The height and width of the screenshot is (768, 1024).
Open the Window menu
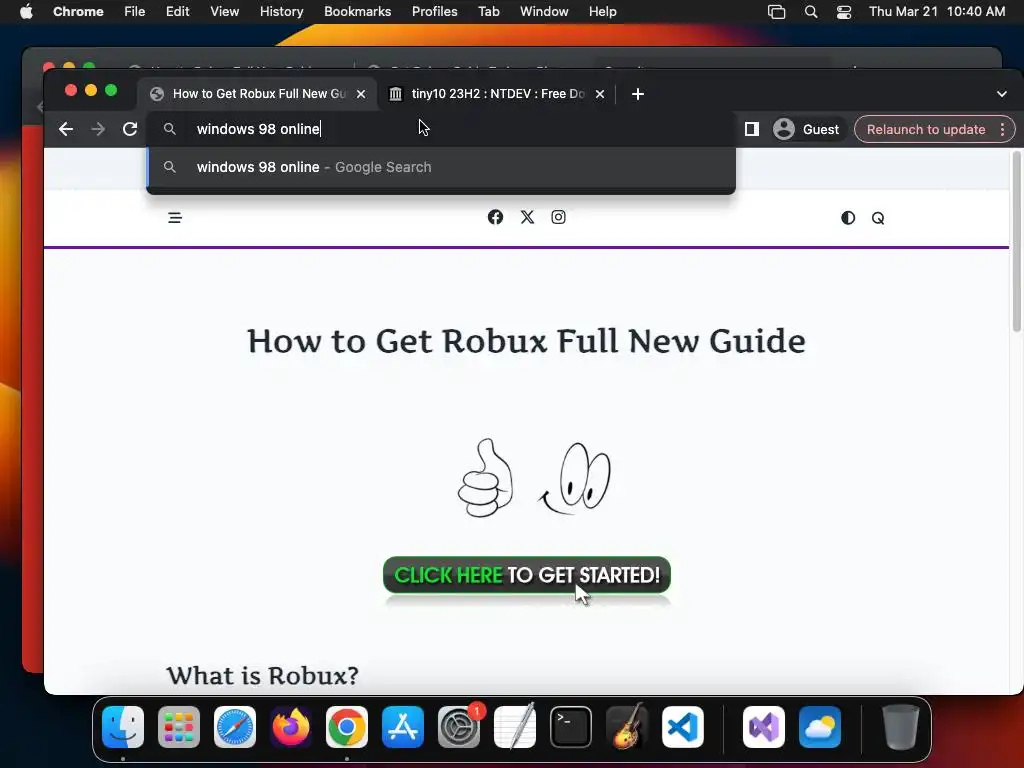[x=544, y=12]
